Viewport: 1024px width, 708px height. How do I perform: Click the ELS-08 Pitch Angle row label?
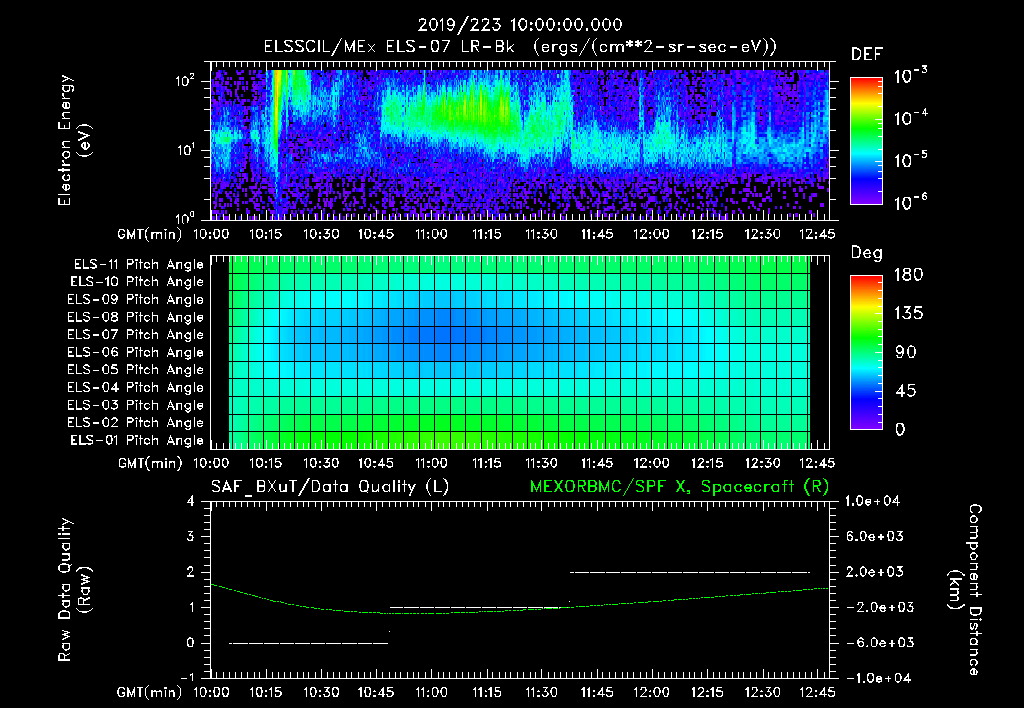click(136, 317)
